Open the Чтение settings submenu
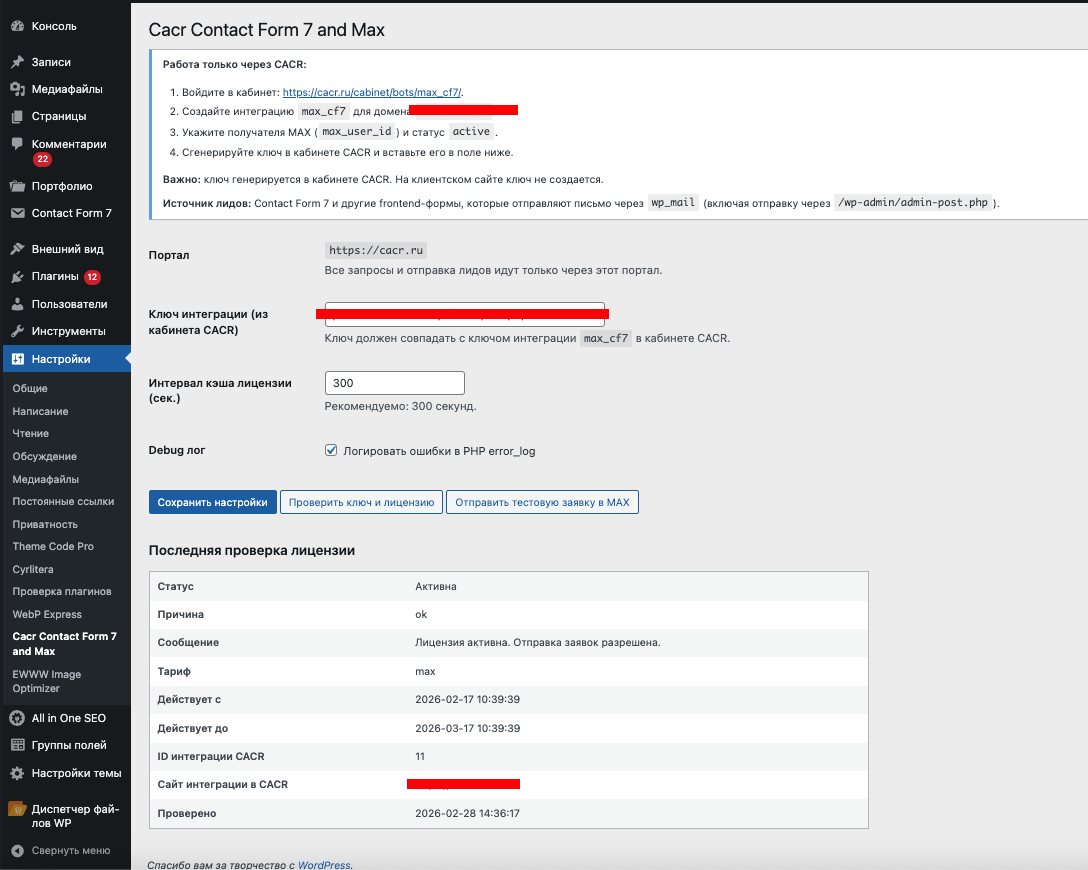This screenshot has width=1088, height=870. 31,434
